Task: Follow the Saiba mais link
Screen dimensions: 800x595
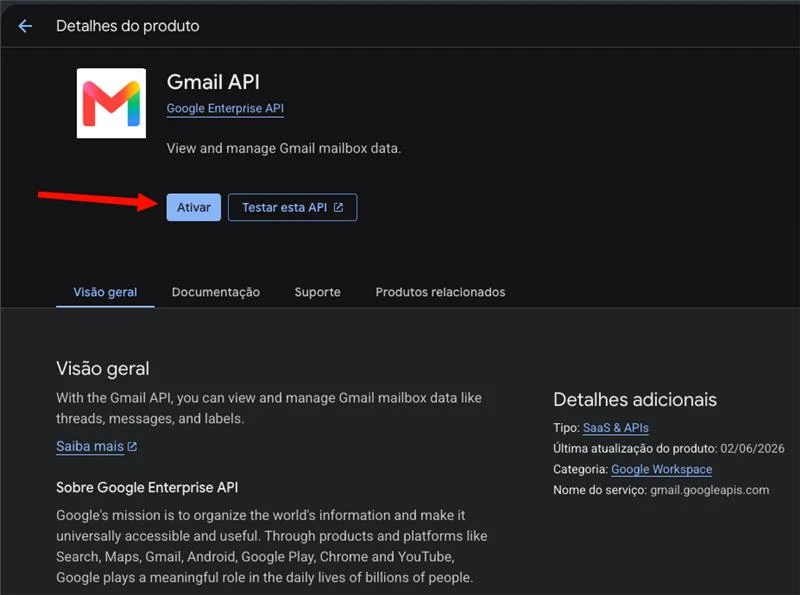Action: click(x=90, y=447)
